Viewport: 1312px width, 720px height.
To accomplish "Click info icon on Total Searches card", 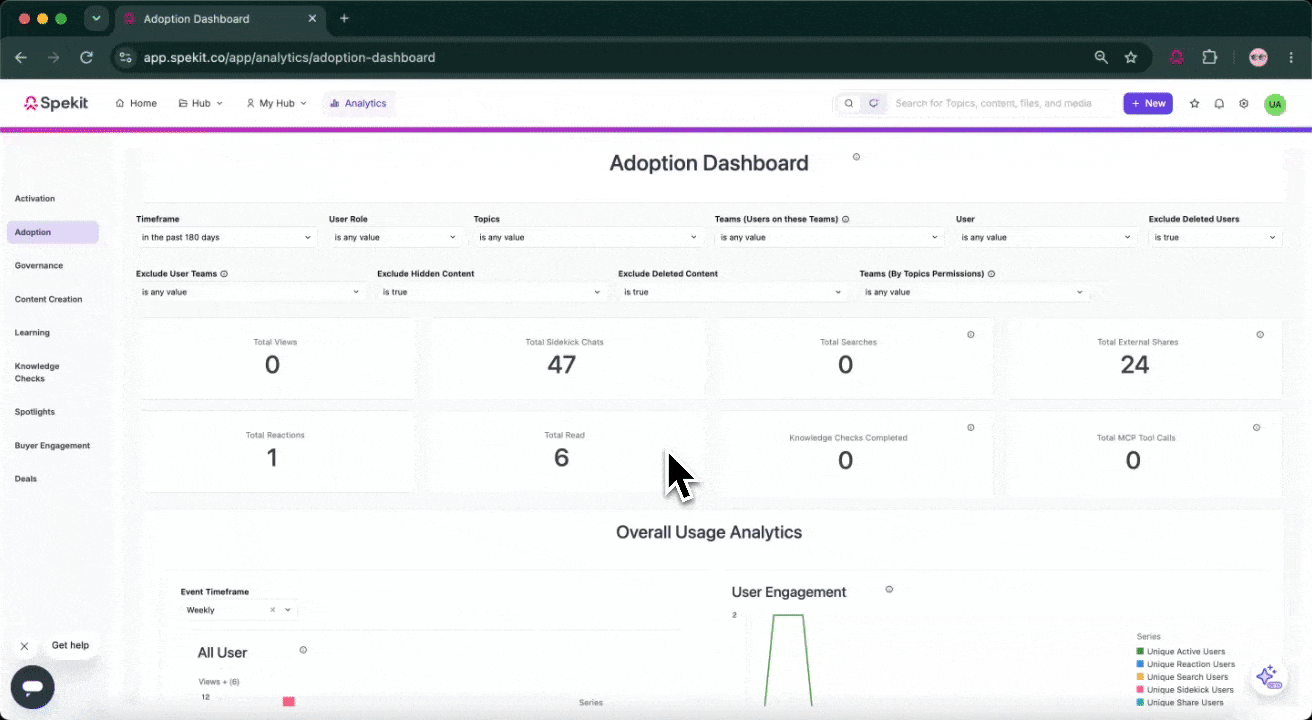I will 970,335.
